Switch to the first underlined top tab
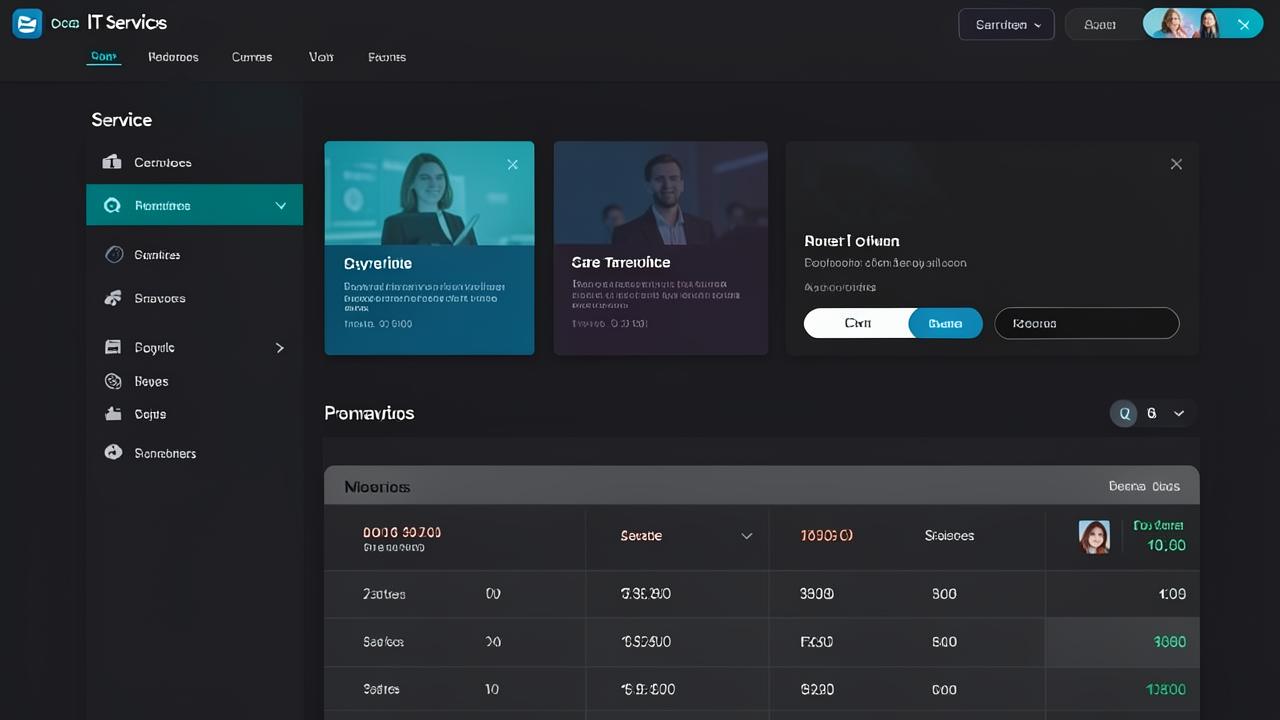The width and height of the screenshot is (1280, 720). 104,57
